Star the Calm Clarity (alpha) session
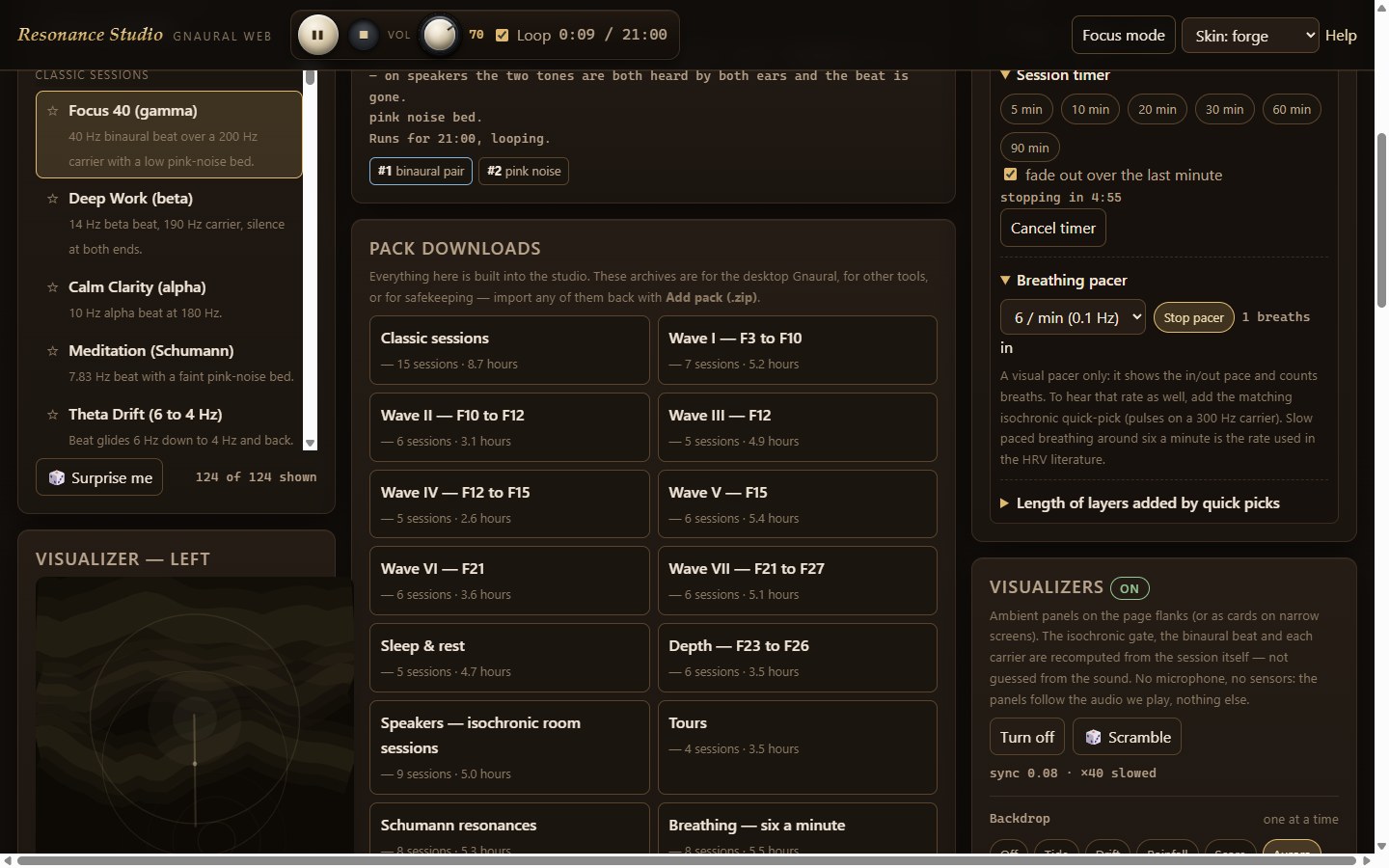 point(52,287)
